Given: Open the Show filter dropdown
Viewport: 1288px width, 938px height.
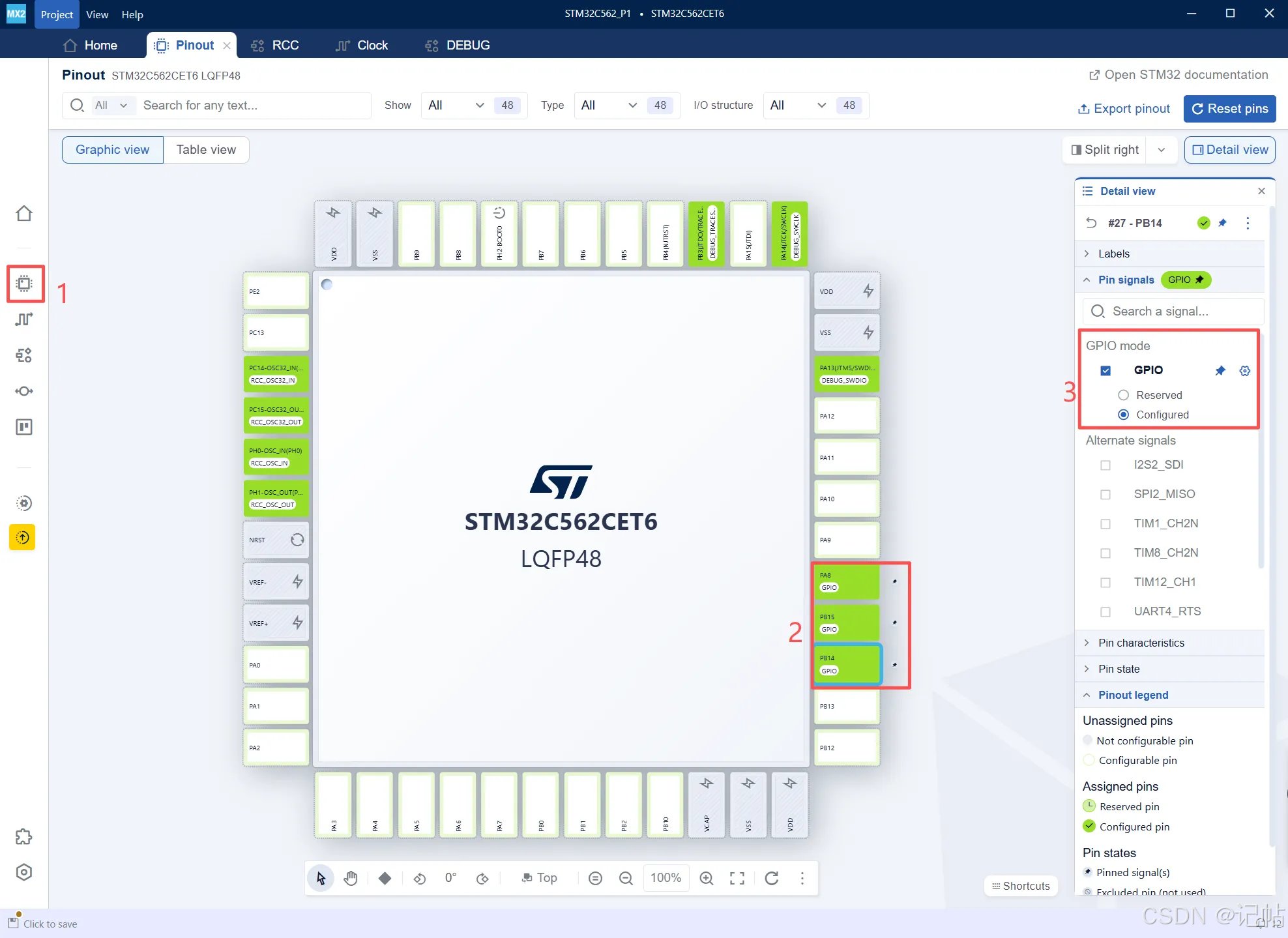Looking at the screenshot, I should pos(456,106).
